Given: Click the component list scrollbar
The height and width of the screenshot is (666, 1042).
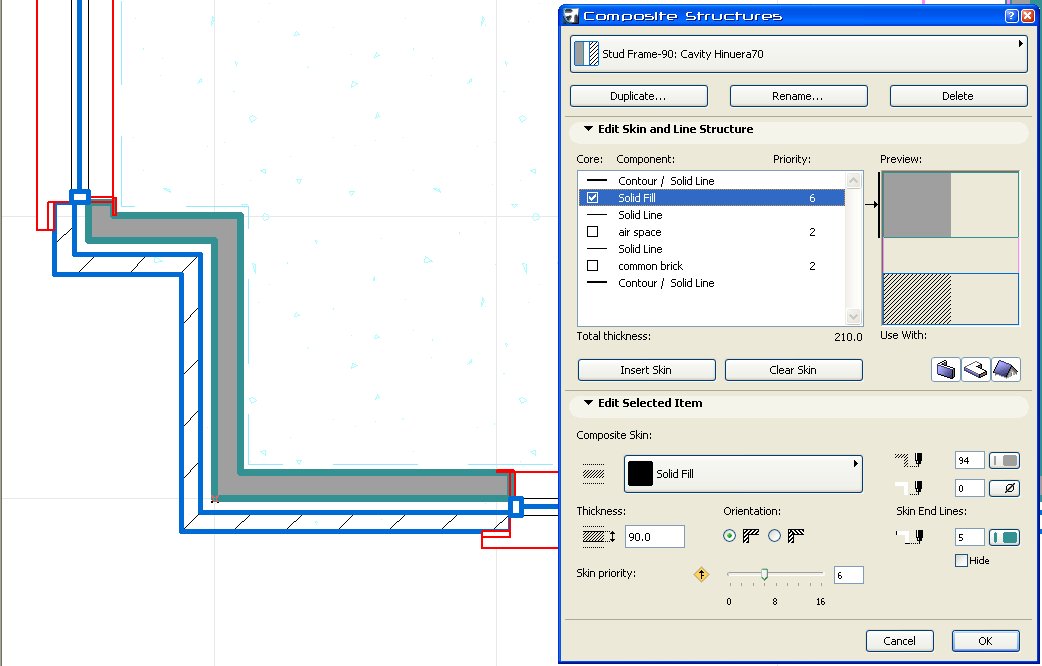Looking at the screenshot, I should [x=852, y=245].
